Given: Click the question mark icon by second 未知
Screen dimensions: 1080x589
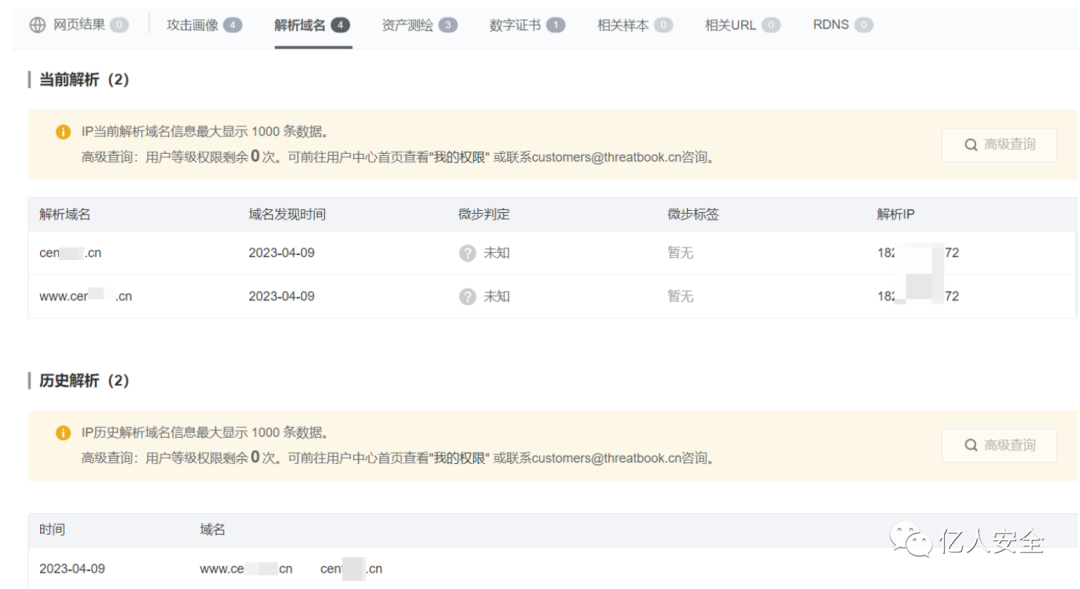Looking at the screenshot, I should 466,296.
